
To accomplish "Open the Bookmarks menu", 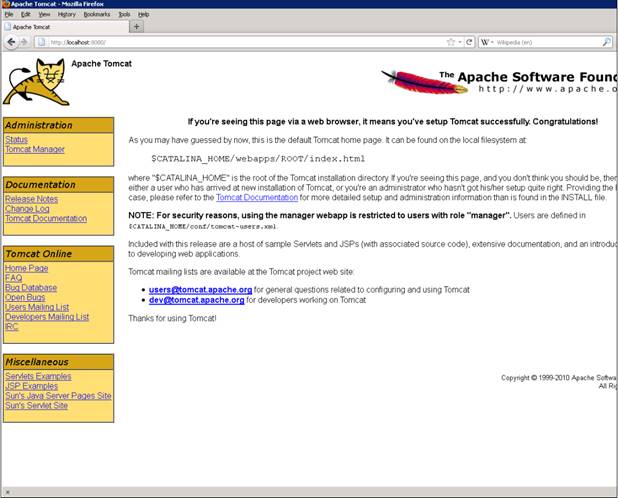I will (97, 15).
